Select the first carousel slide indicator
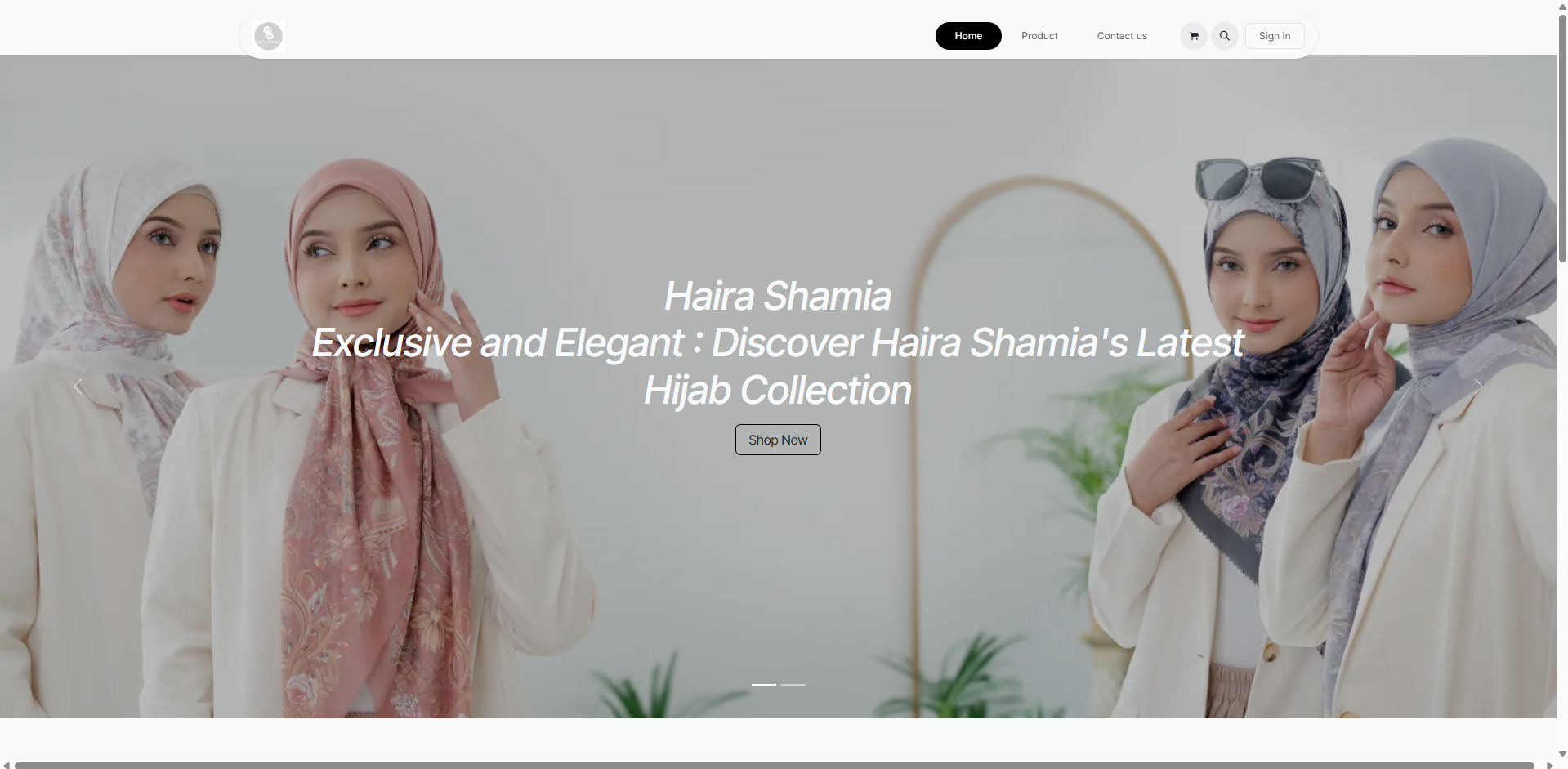 click(x=764, y=685)
